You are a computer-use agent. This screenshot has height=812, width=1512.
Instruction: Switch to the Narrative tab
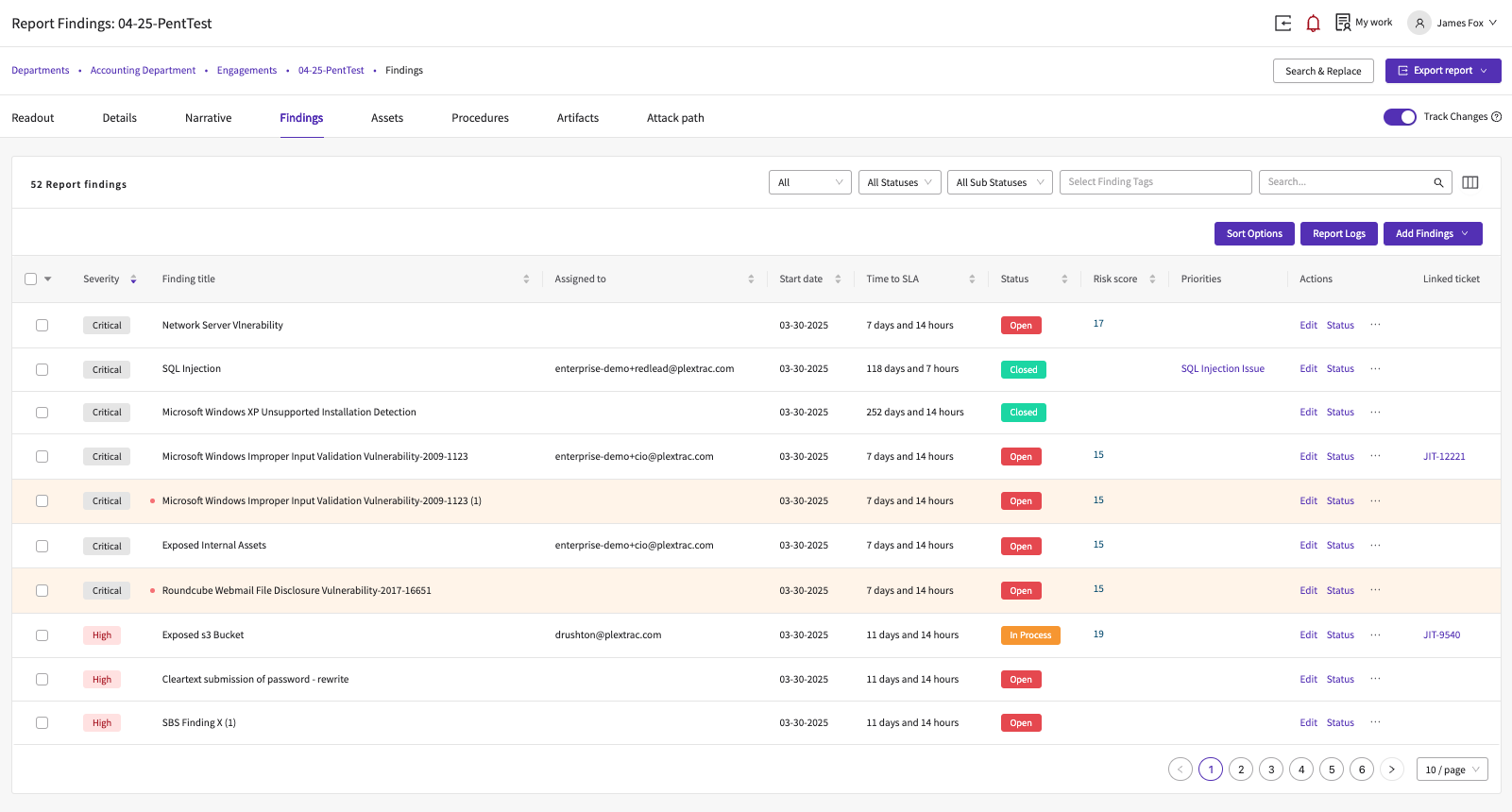(x=208, y=118)
